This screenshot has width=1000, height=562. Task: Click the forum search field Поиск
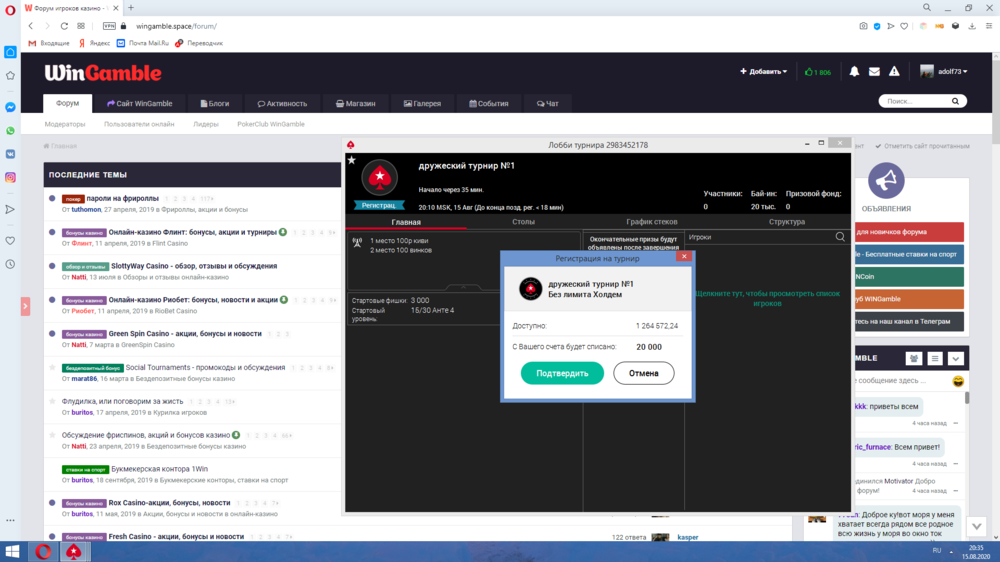pyautogui.click(x=918, y=101)
